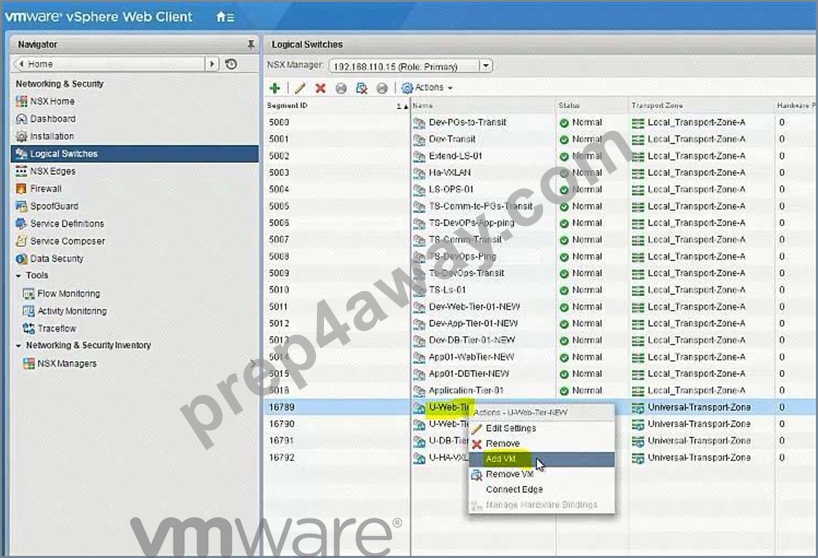Open navigation history clock icon

231,64
